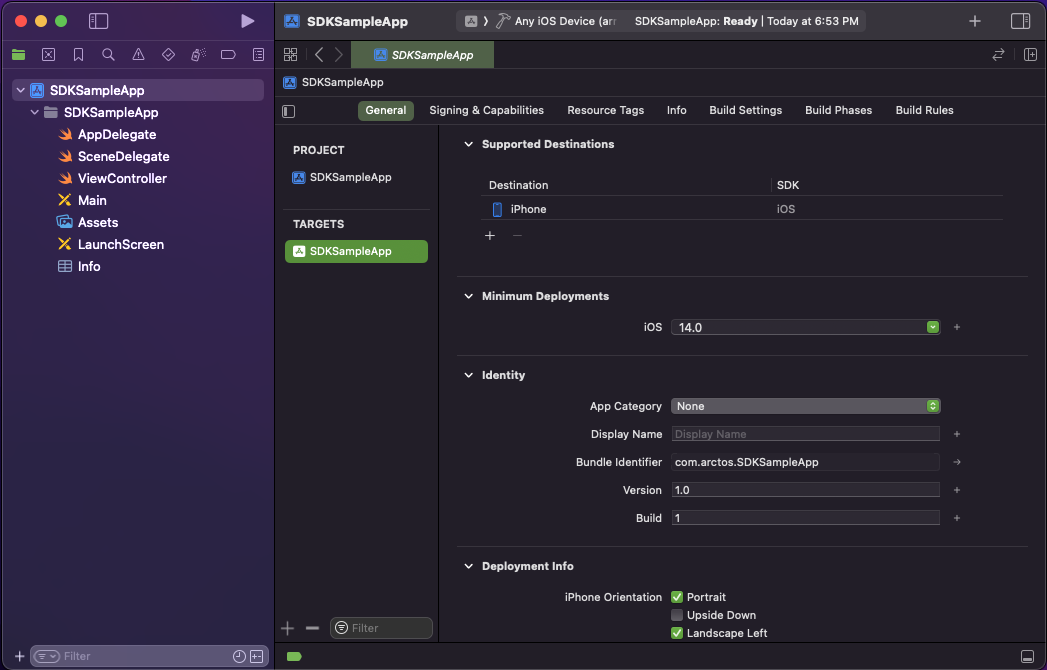Image resolution: width=1047 pixels, height=670 pixels.
Task: Click the add editor split icon
Action: [1030, 55]
